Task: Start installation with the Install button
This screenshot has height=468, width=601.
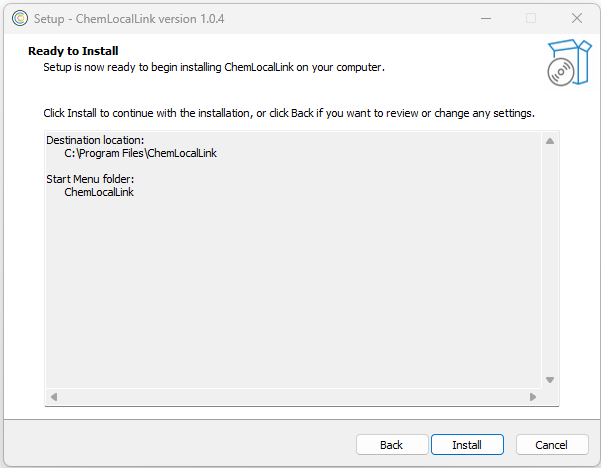Action: pyautogui.click(x=467, y=445)
